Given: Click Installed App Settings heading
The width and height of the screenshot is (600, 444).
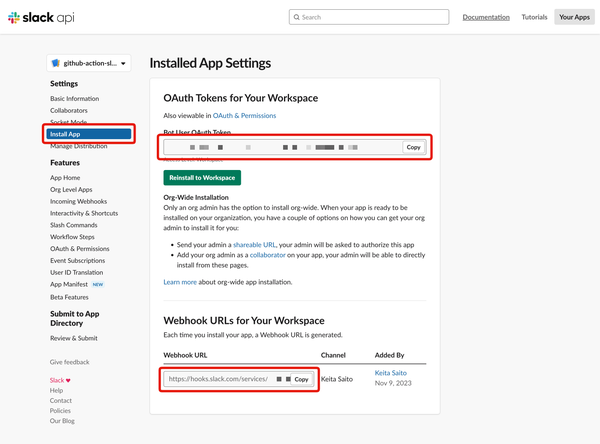Looking at the screenshot, I should point(210,63).
